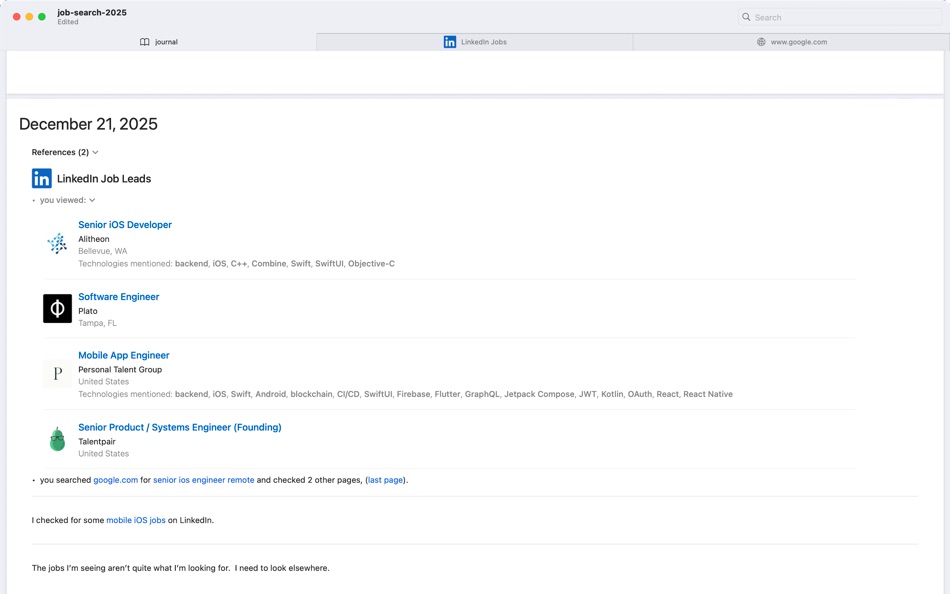
Task: Maximize the window with the green button
Action: pos(42,16)
